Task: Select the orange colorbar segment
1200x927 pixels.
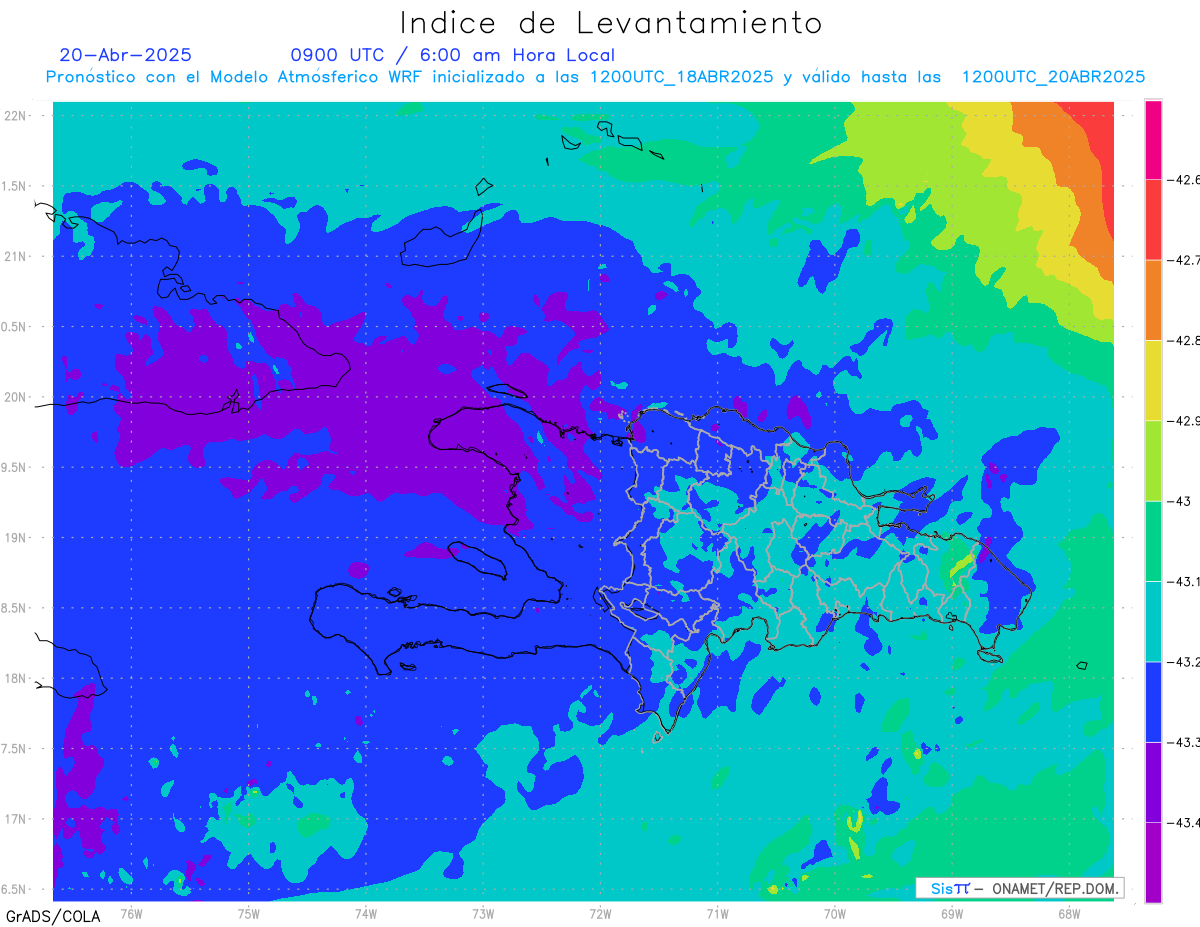Action: click(1153, 300)
